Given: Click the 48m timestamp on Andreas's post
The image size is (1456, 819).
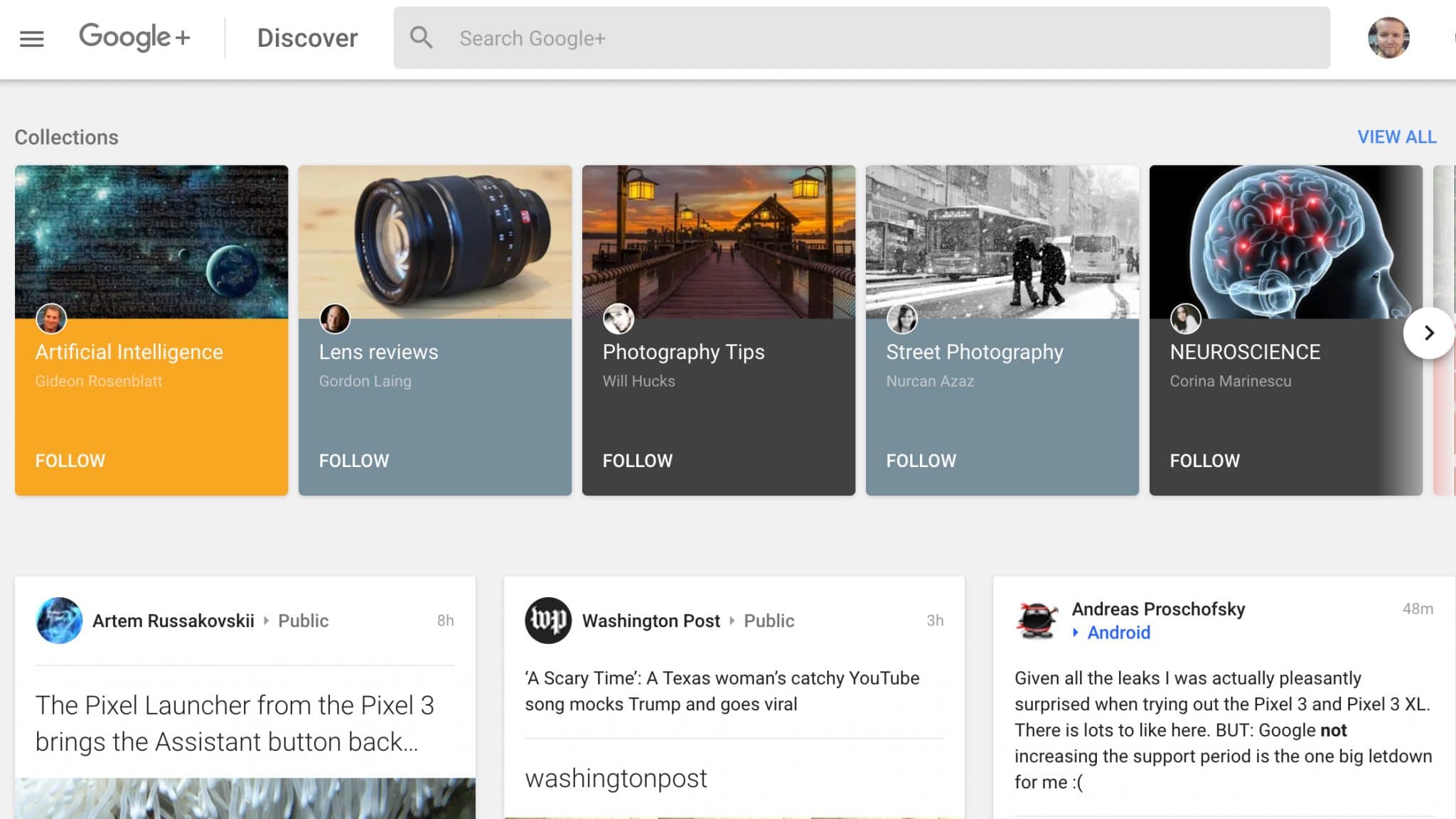Looking at the screenshot, I should coord(1418,609).
